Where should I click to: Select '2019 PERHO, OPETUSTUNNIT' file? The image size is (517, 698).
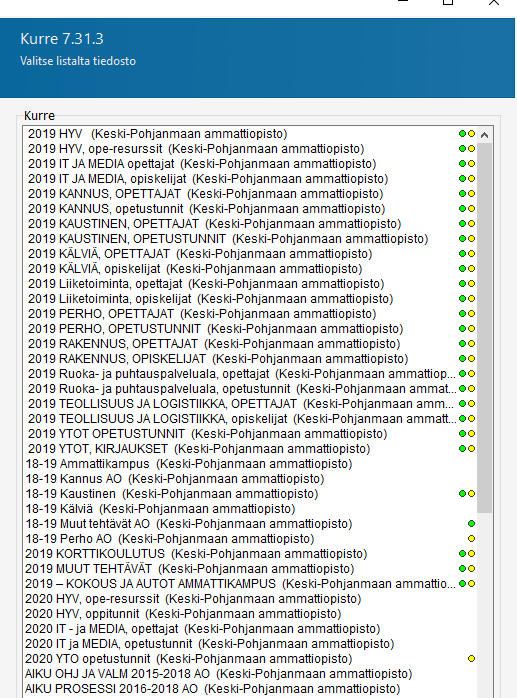(250, 329)
